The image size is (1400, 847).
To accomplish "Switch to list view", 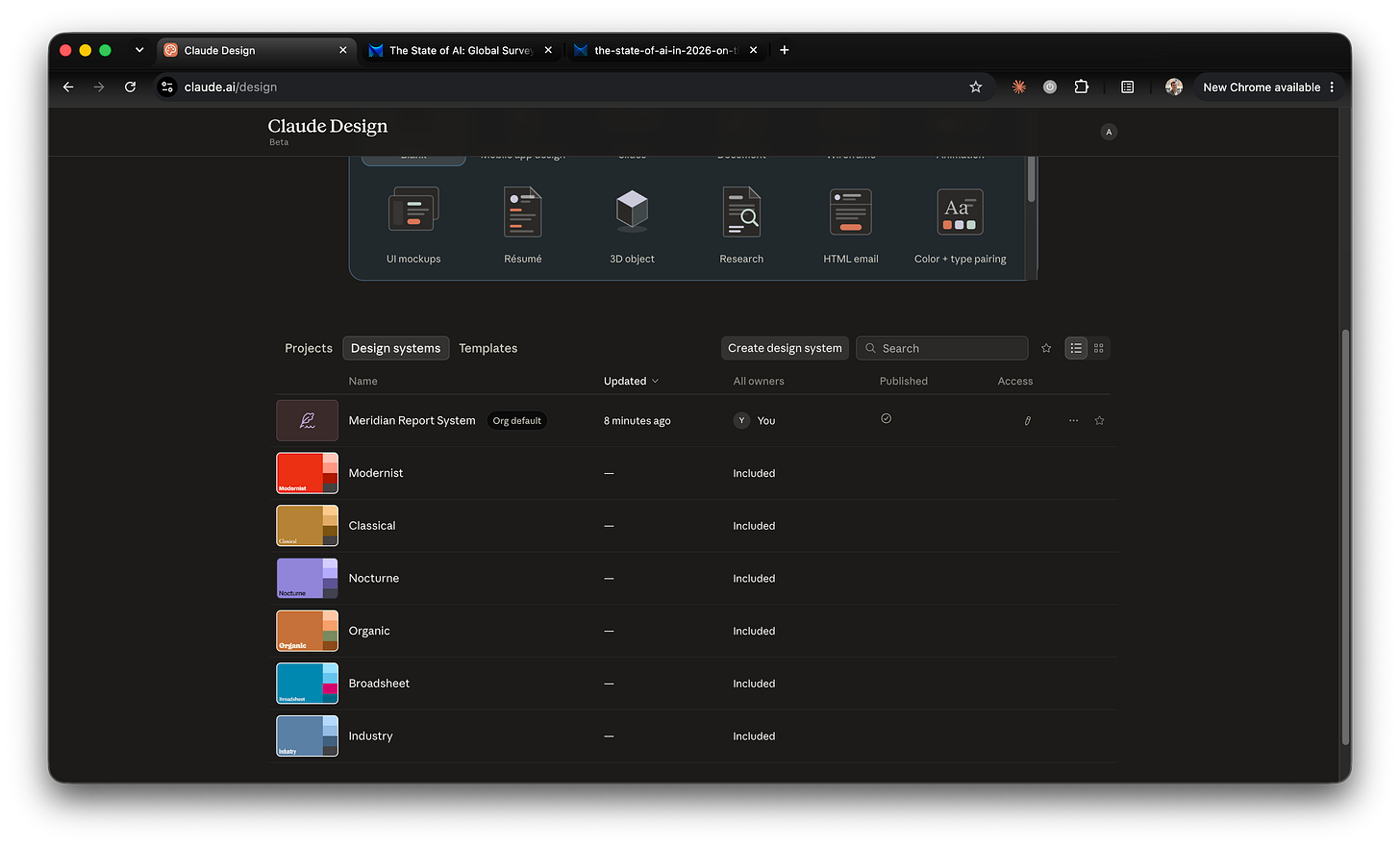I will click(1076, 348).
